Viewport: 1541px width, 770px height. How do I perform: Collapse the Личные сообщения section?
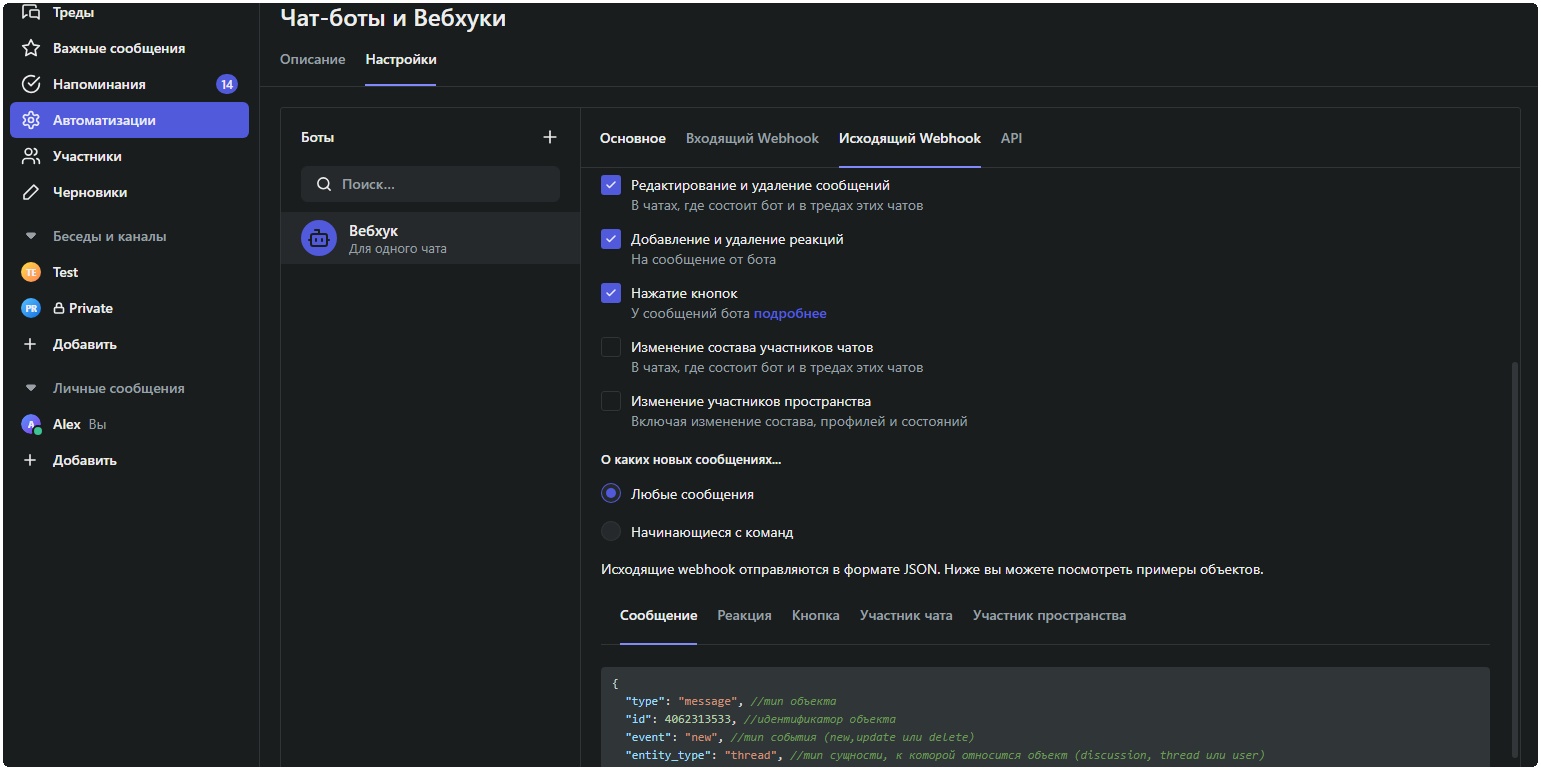(x=31, y=389)
